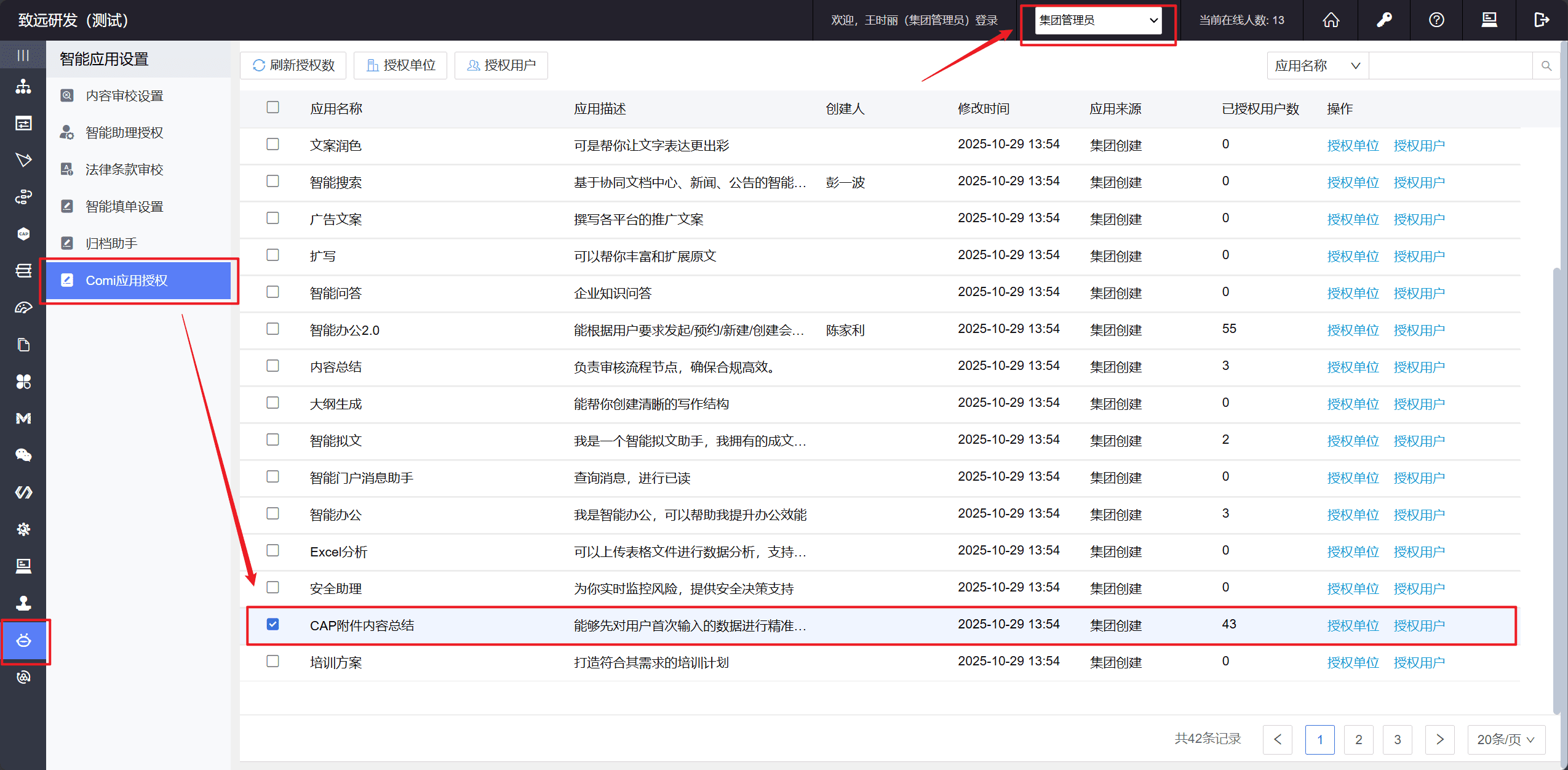Image resolution: width=1568 pixels, height=770 pixels.
Task: Open the gear with wrench icon in sidebar
Action: (x=23, y=529)
